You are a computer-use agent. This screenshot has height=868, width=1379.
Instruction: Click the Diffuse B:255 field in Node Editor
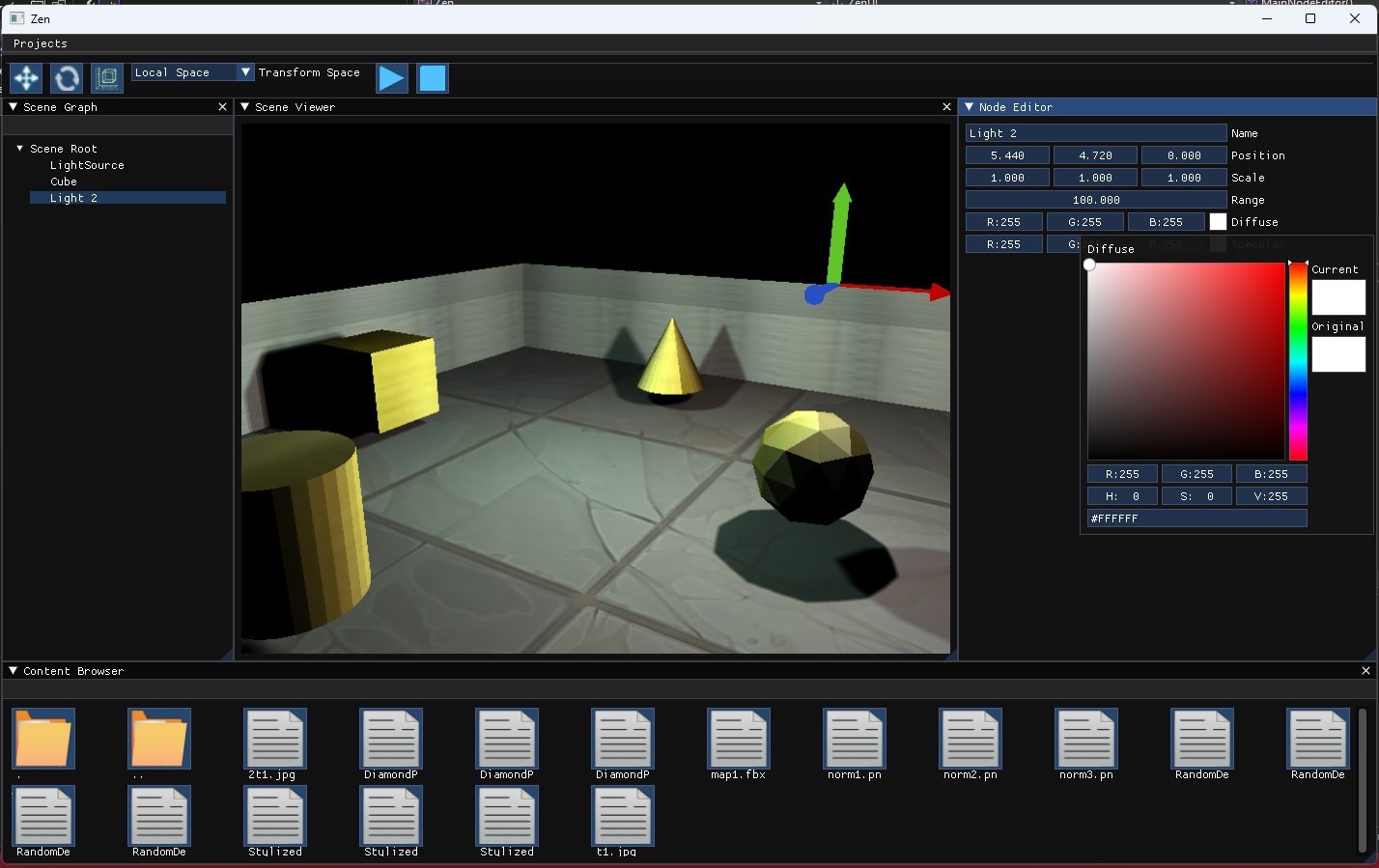(x=1166, y=222)
